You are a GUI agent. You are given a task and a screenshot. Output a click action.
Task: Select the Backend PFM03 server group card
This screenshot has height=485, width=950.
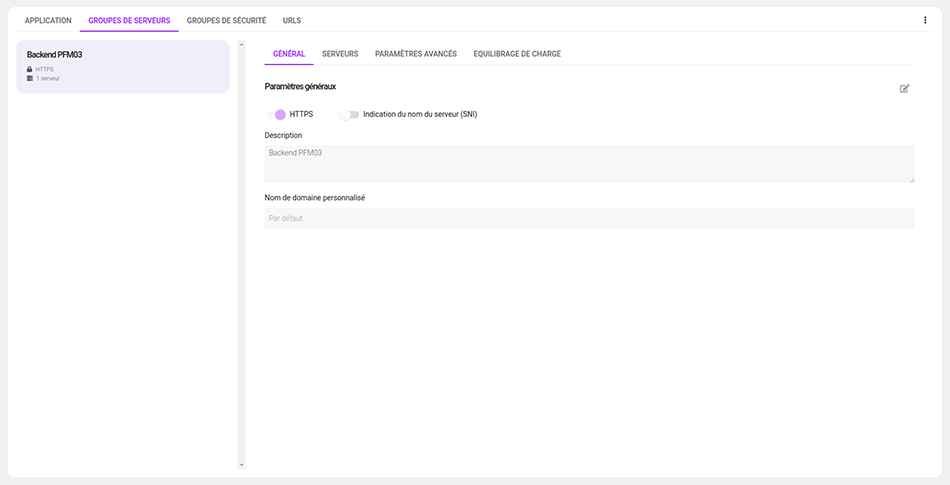point(123,66)
